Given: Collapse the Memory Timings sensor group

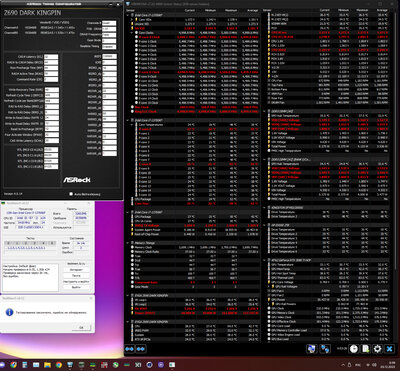Looking at the screenshot, I should pyautogui.click(x=128, y=243).
